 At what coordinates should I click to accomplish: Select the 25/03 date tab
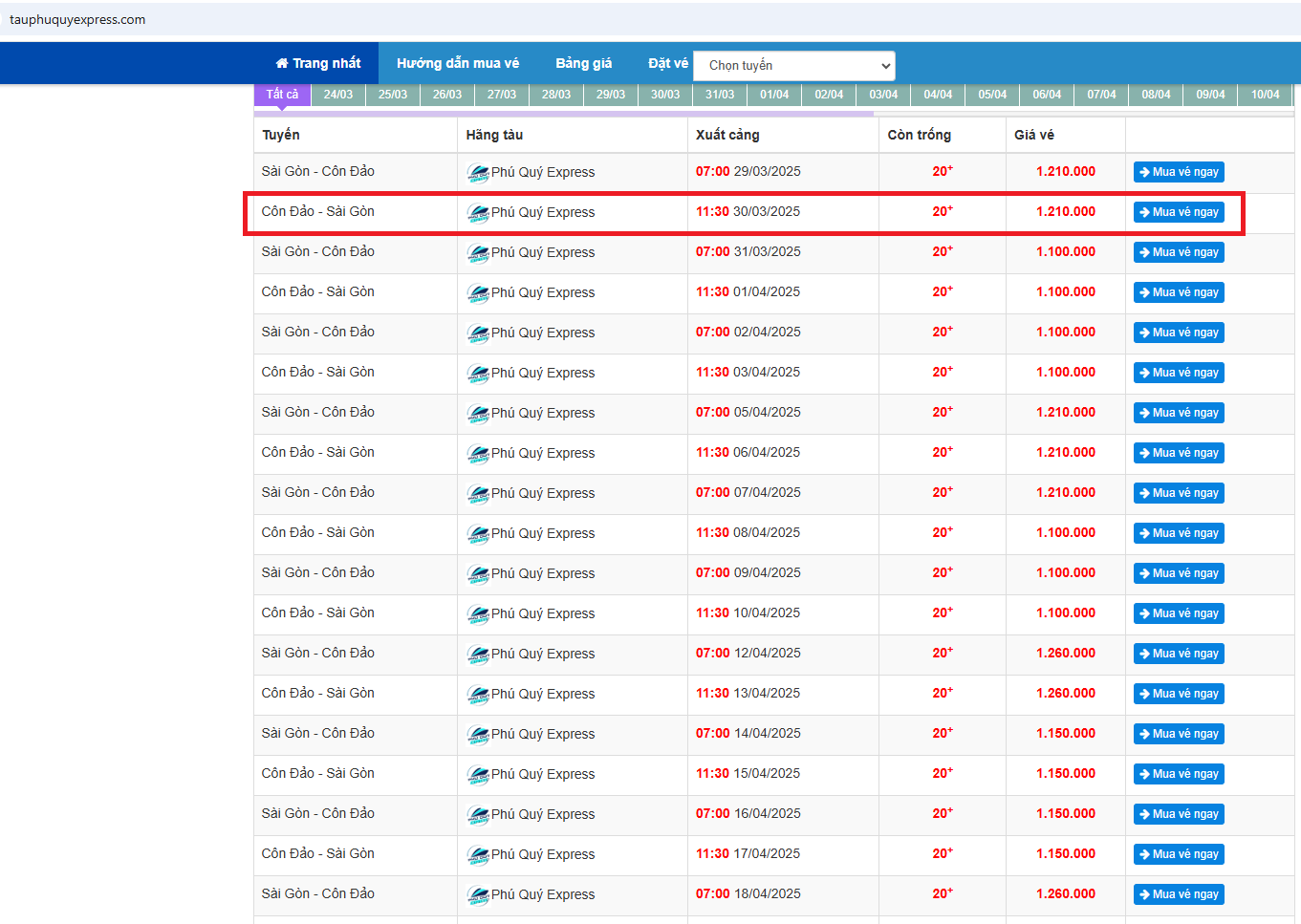click(x=392, y=95)
